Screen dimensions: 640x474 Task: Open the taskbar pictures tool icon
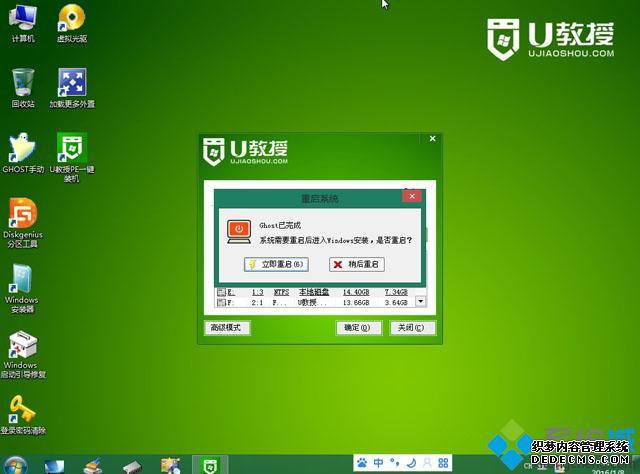[x=171, y=465]
